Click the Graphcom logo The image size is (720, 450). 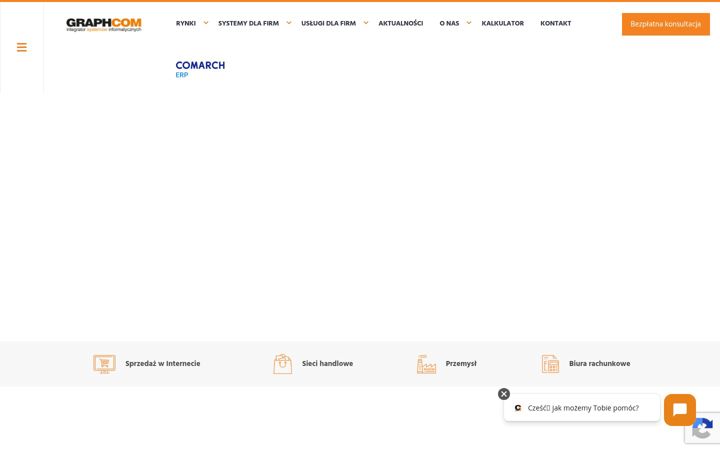pyautogui.click(x=104, y=24)
